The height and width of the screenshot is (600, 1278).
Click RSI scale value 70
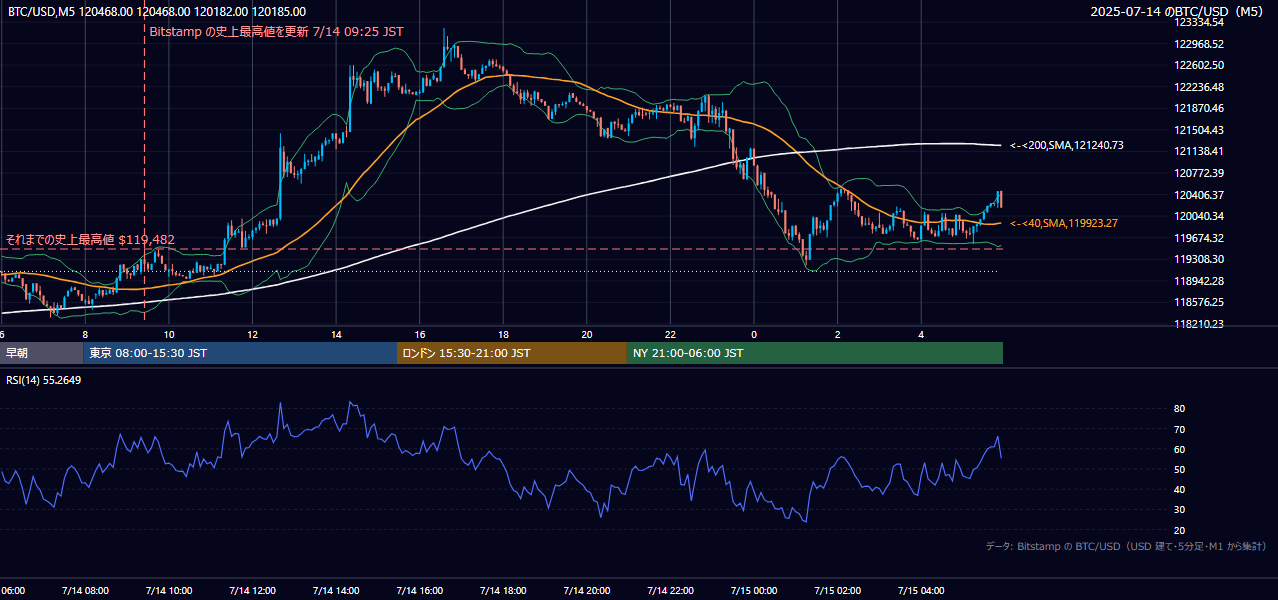tap(1179, 429)
